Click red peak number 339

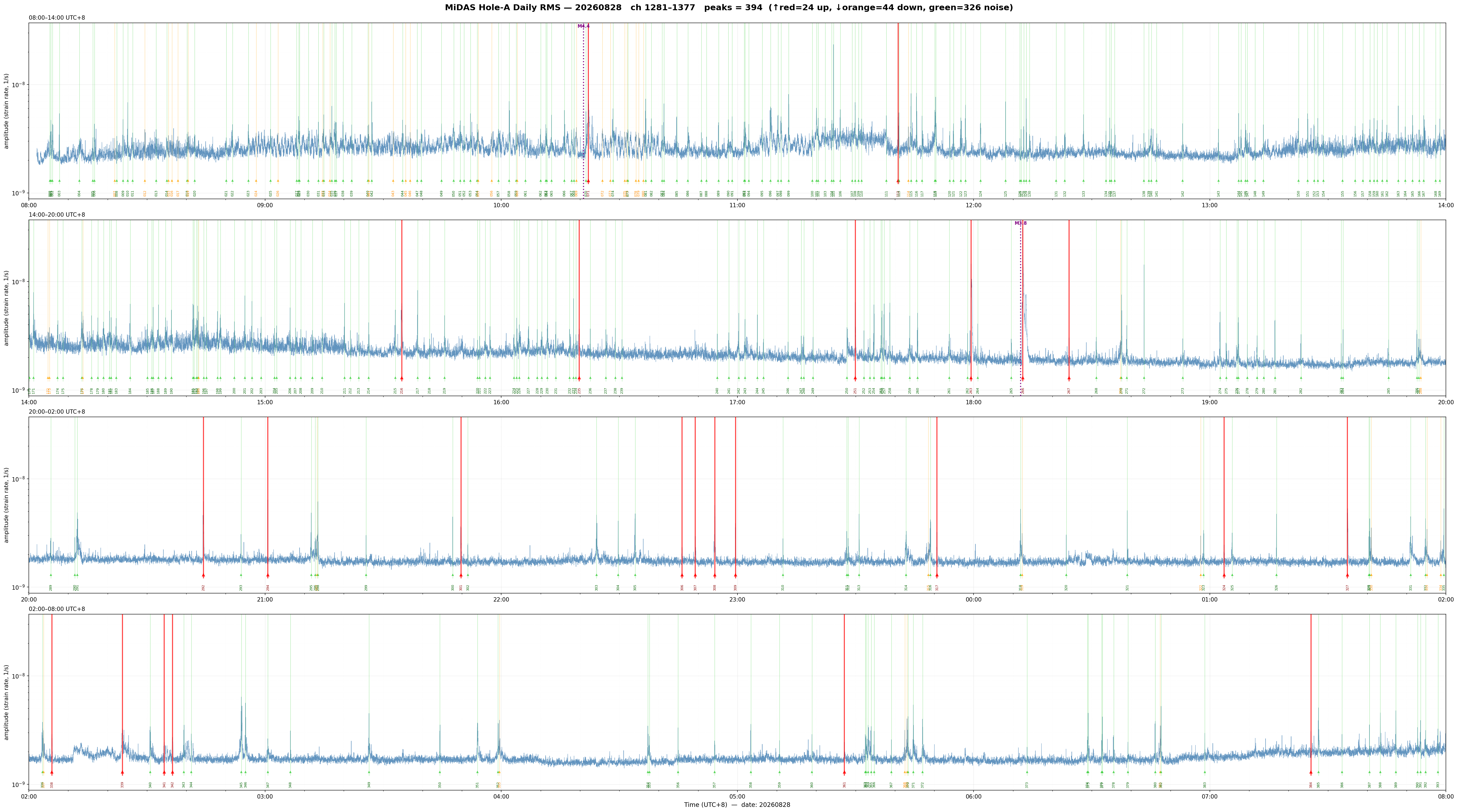coord(122,785)
